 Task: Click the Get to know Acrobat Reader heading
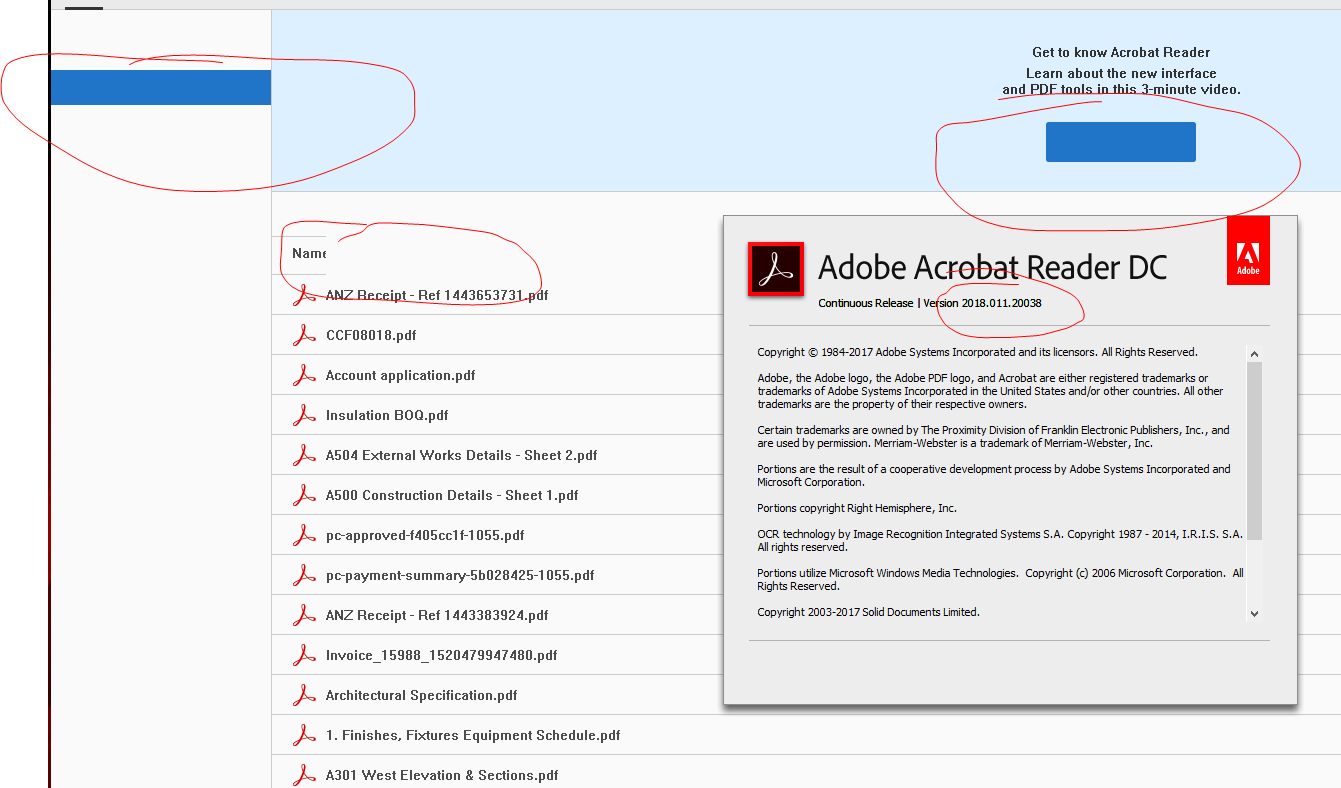pyautogui.click(x=1121, y=52)
